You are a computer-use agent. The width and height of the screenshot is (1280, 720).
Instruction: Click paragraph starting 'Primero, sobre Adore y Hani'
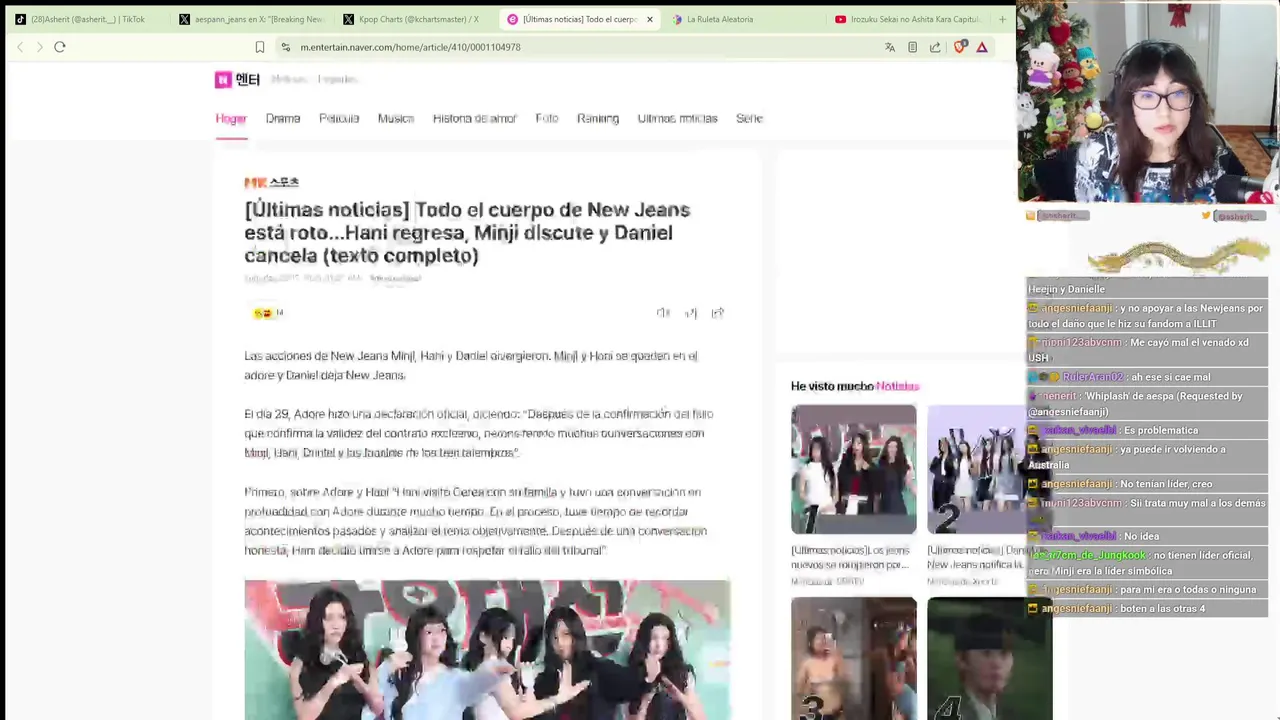click(x=476, y=521)
